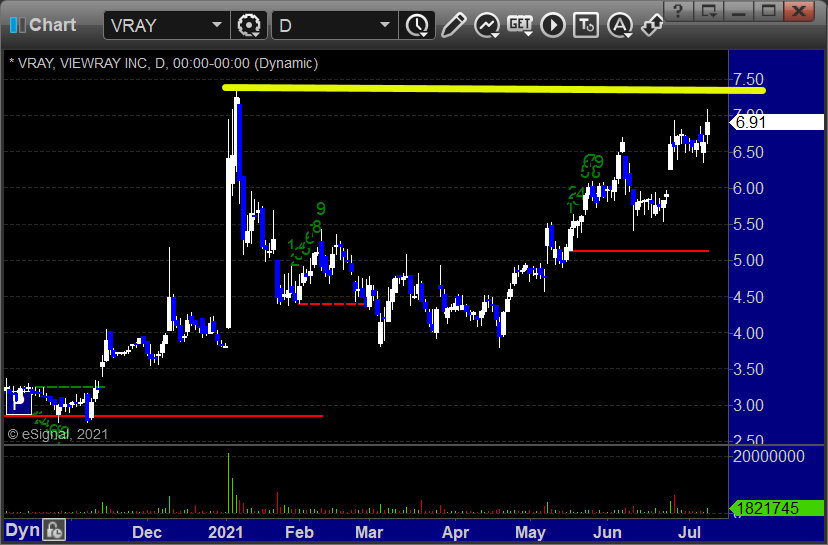Click the current price label 6.91
This screenshot has height=545, width=828.
tap(776, 123)
